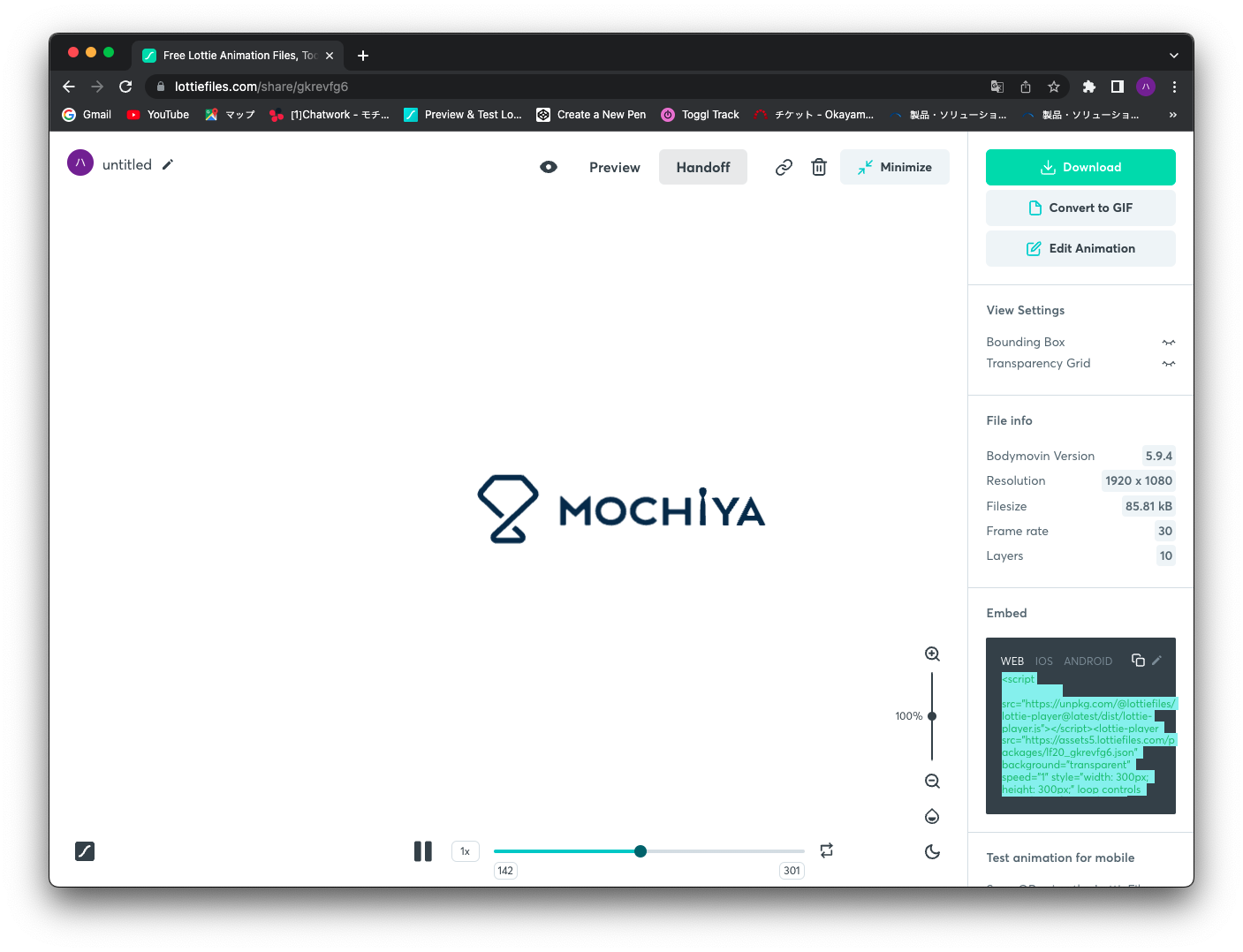Open Gmail bookmark
This screenshot has width=1243, height=952.
click(x=87, y=115)
